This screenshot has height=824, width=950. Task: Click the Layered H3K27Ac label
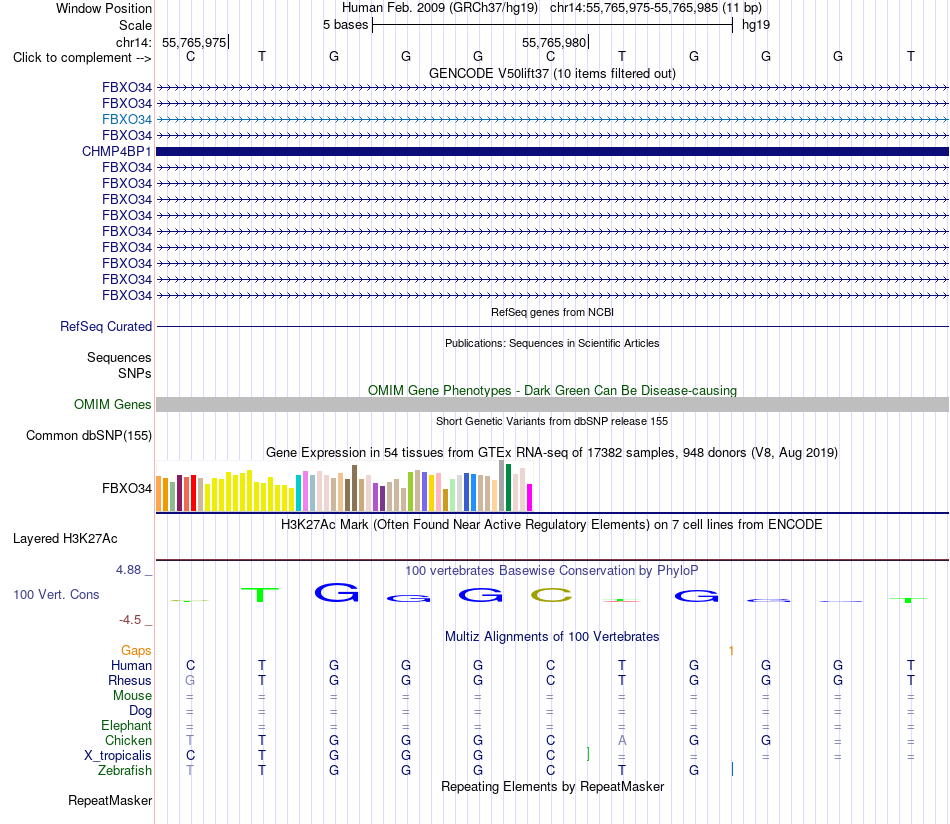[x=65, y=539]
